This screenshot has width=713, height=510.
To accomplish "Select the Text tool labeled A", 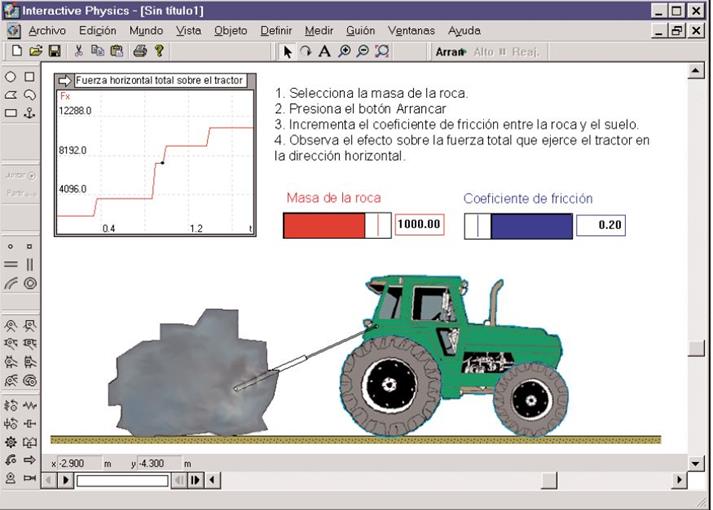I will (x=324, y=51).
